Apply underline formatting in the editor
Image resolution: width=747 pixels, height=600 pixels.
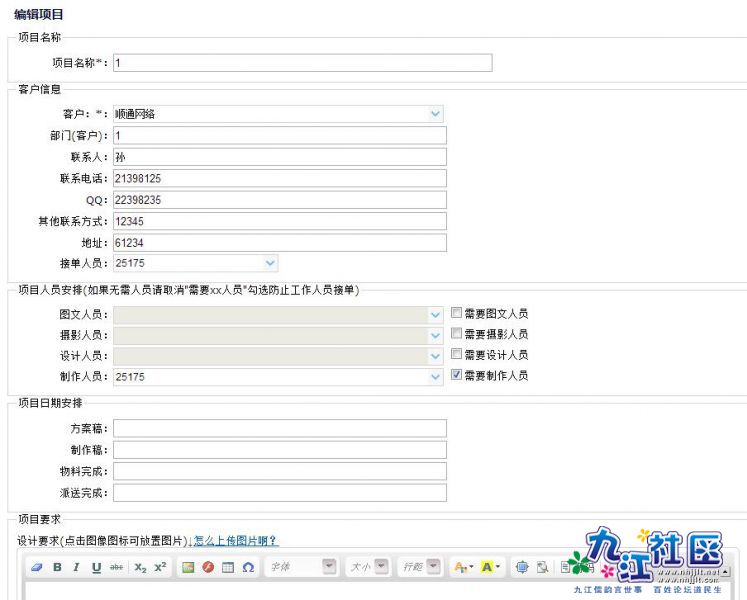tap(96, 567)
